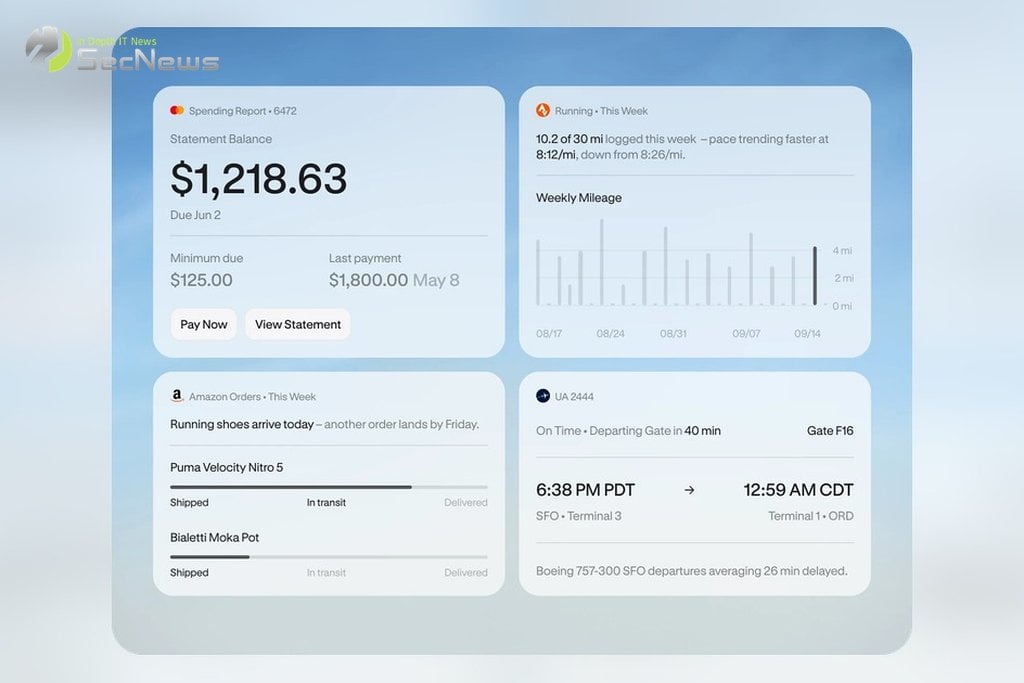Click 'Running • This Week' header

[x=601, y=111]
